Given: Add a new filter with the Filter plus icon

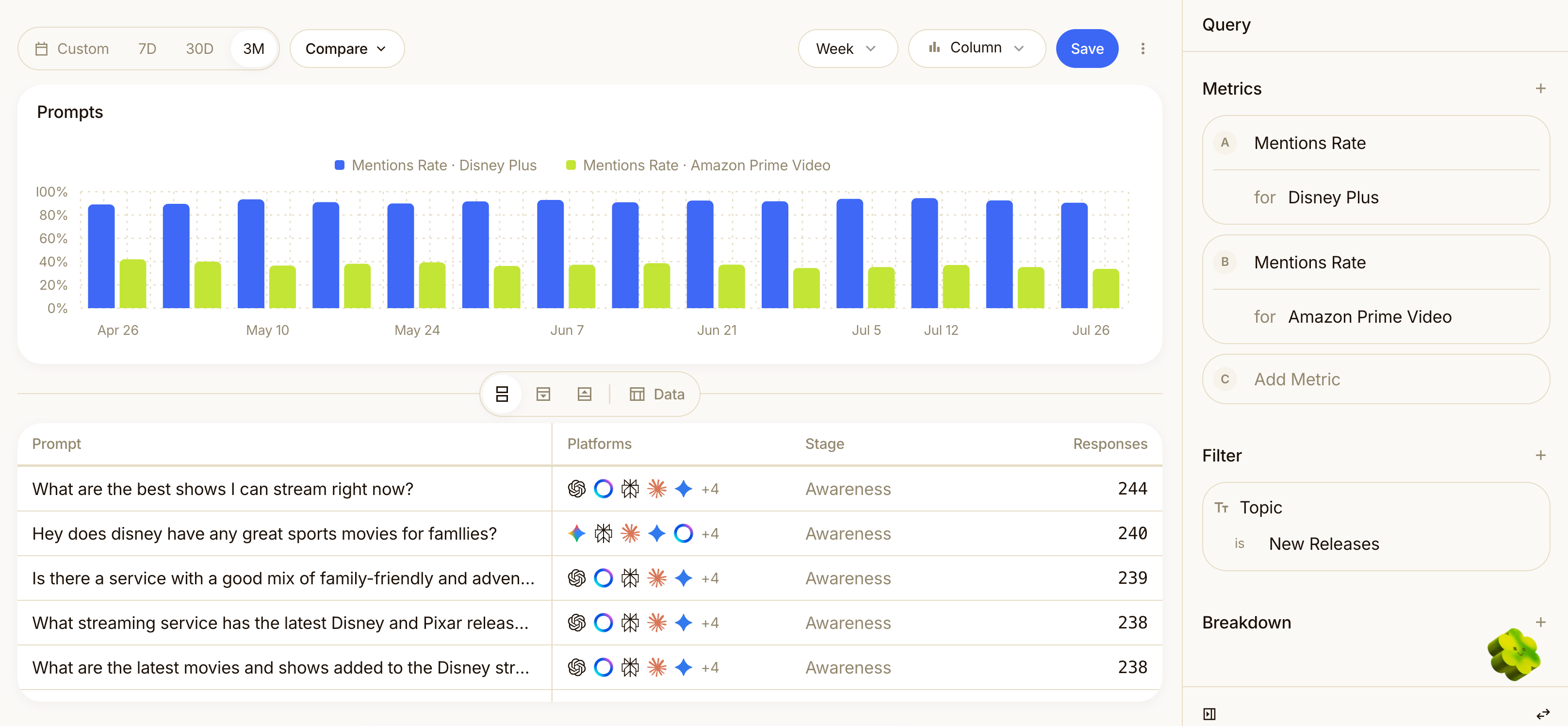Looking at the screenshot, I should click(1540, 456).
